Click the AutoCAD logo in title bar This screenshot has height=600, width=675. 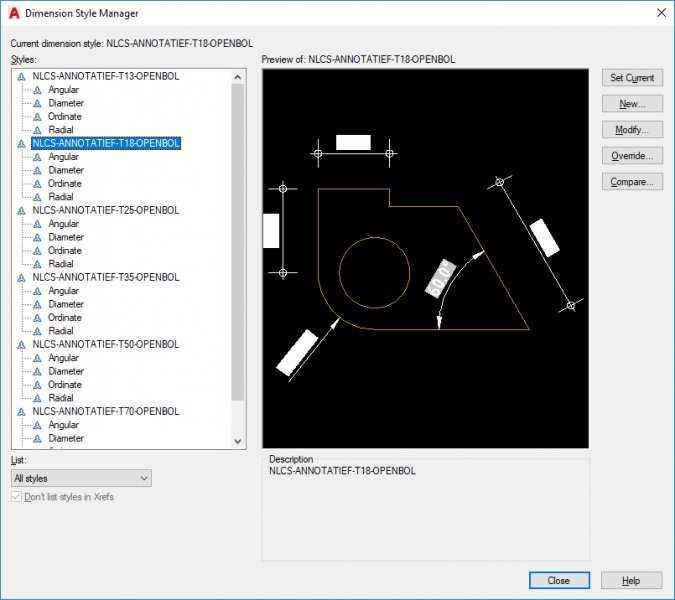click(x=14, y=13)
